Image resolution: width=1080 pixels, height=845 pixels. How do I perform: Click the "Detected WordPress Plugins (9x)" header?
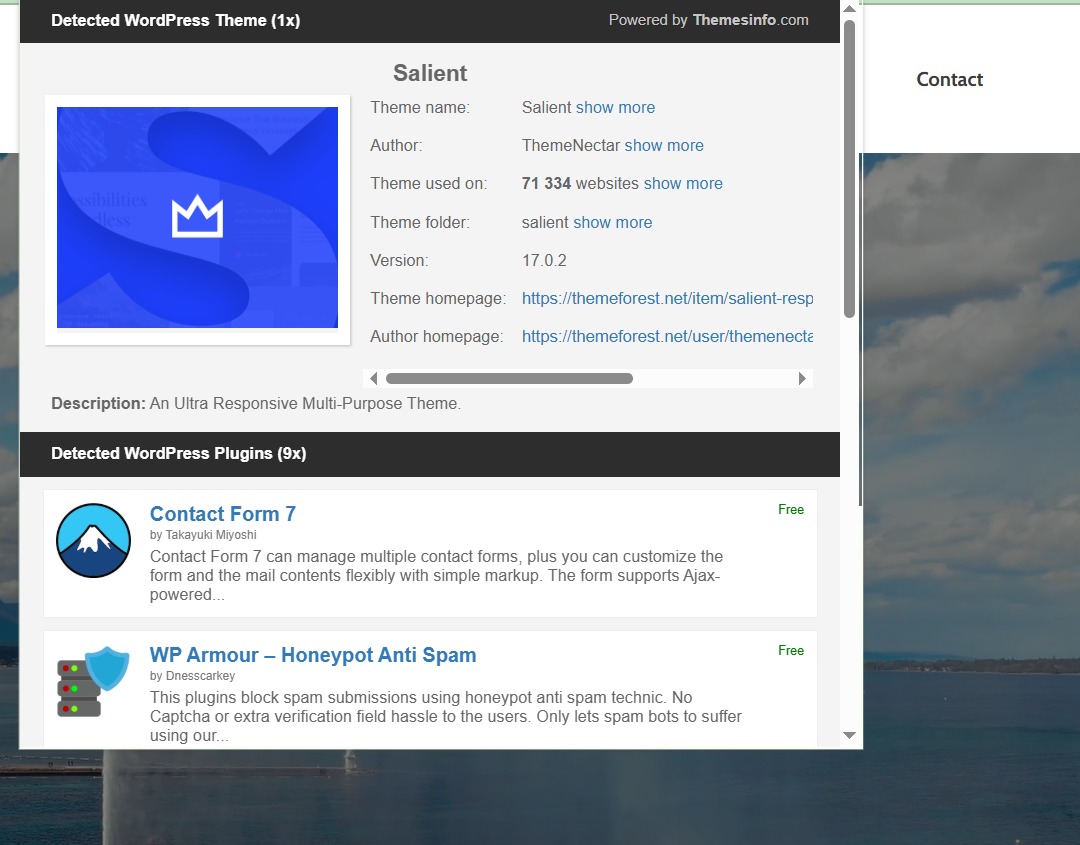178,453
